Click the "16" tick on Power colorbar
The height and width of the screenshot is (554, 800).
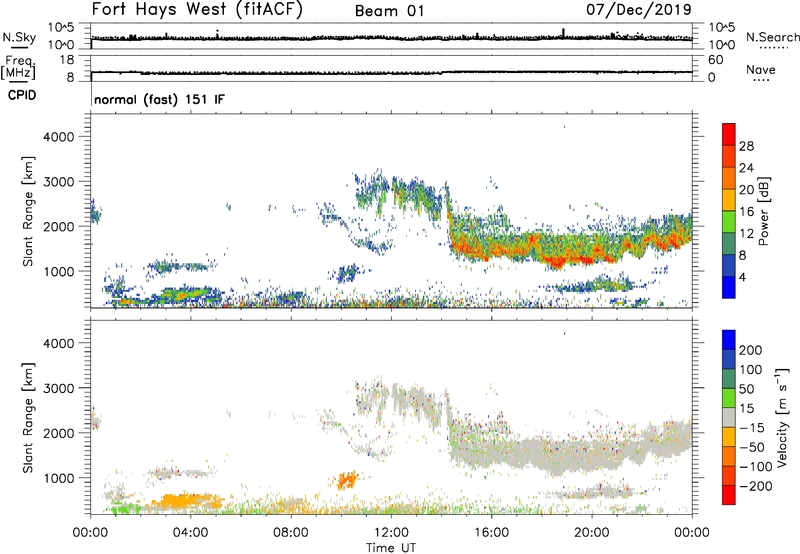746,212
